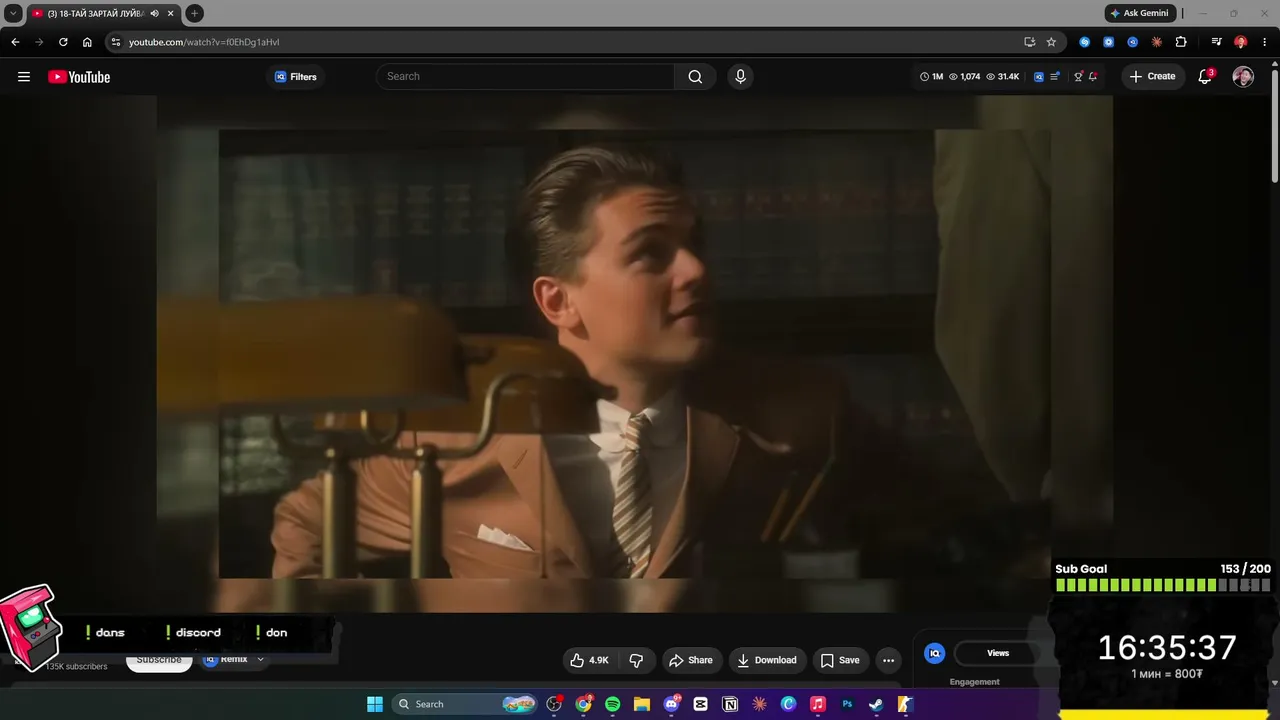
Task: Go to the YouTube home logo
Action: click(x=79, y=77)
